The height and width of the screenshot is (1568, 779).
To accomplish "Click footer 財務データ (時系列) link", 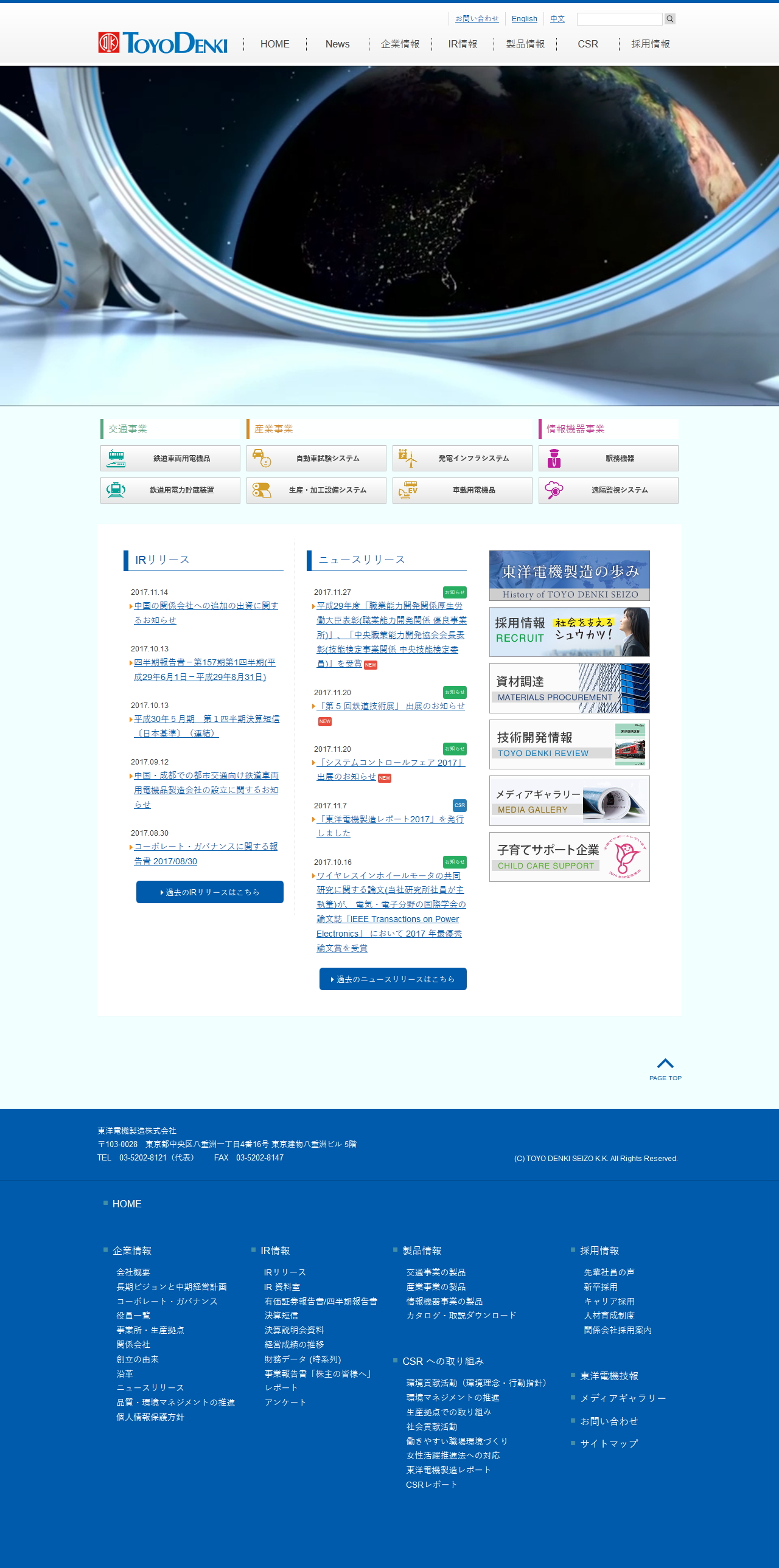I will [302, 1359].
